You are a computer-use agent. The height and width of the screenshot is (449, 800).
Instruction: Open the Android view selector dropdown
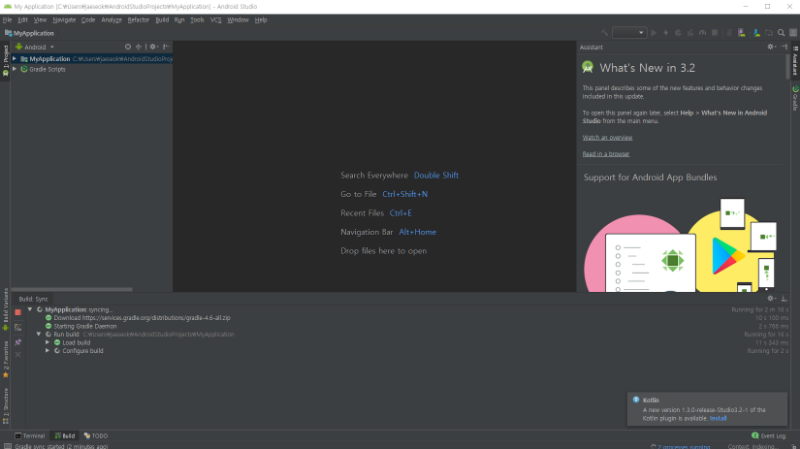35,47
